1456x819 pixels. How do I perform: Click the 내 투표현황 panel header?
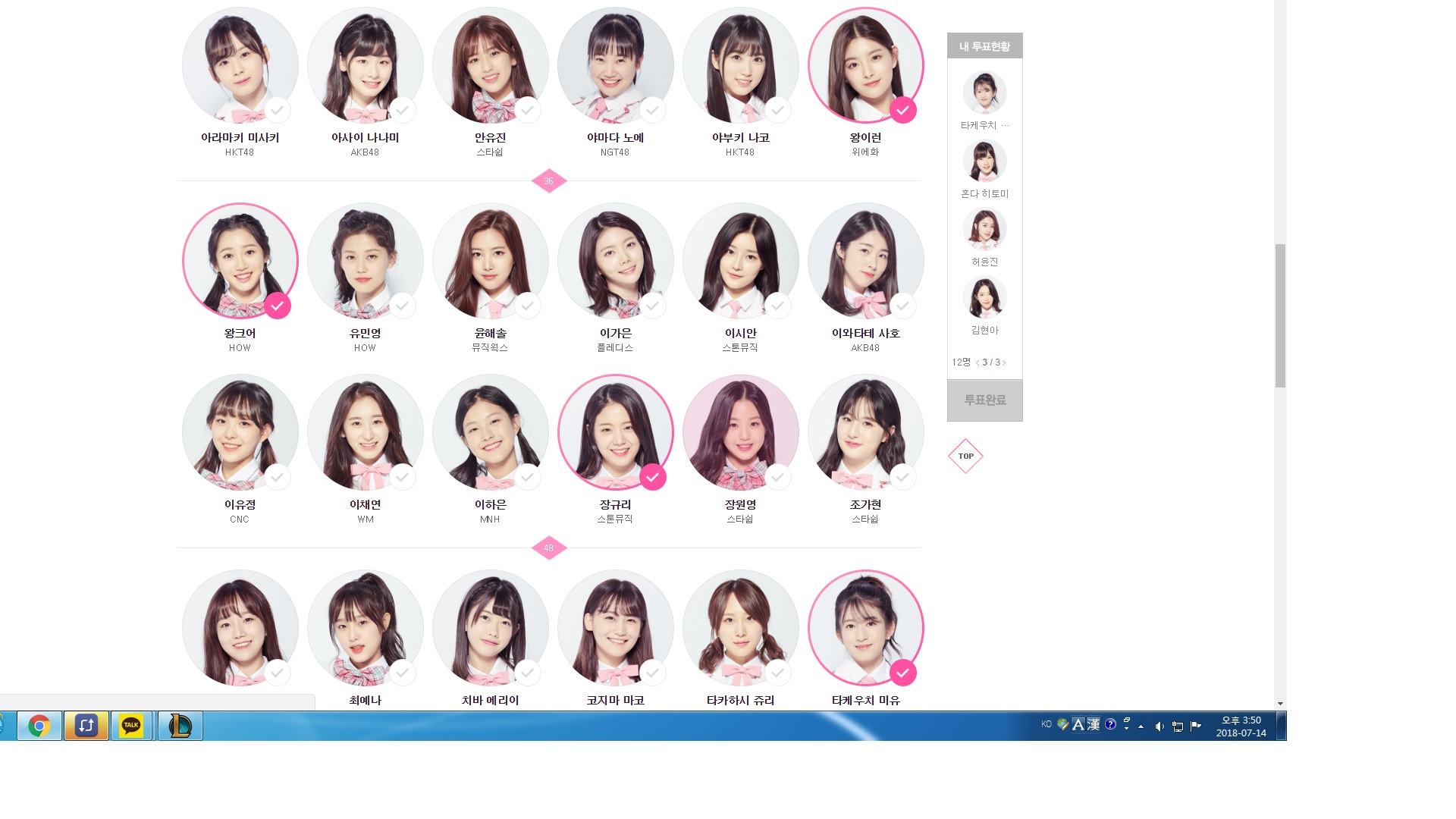(984, 46)
